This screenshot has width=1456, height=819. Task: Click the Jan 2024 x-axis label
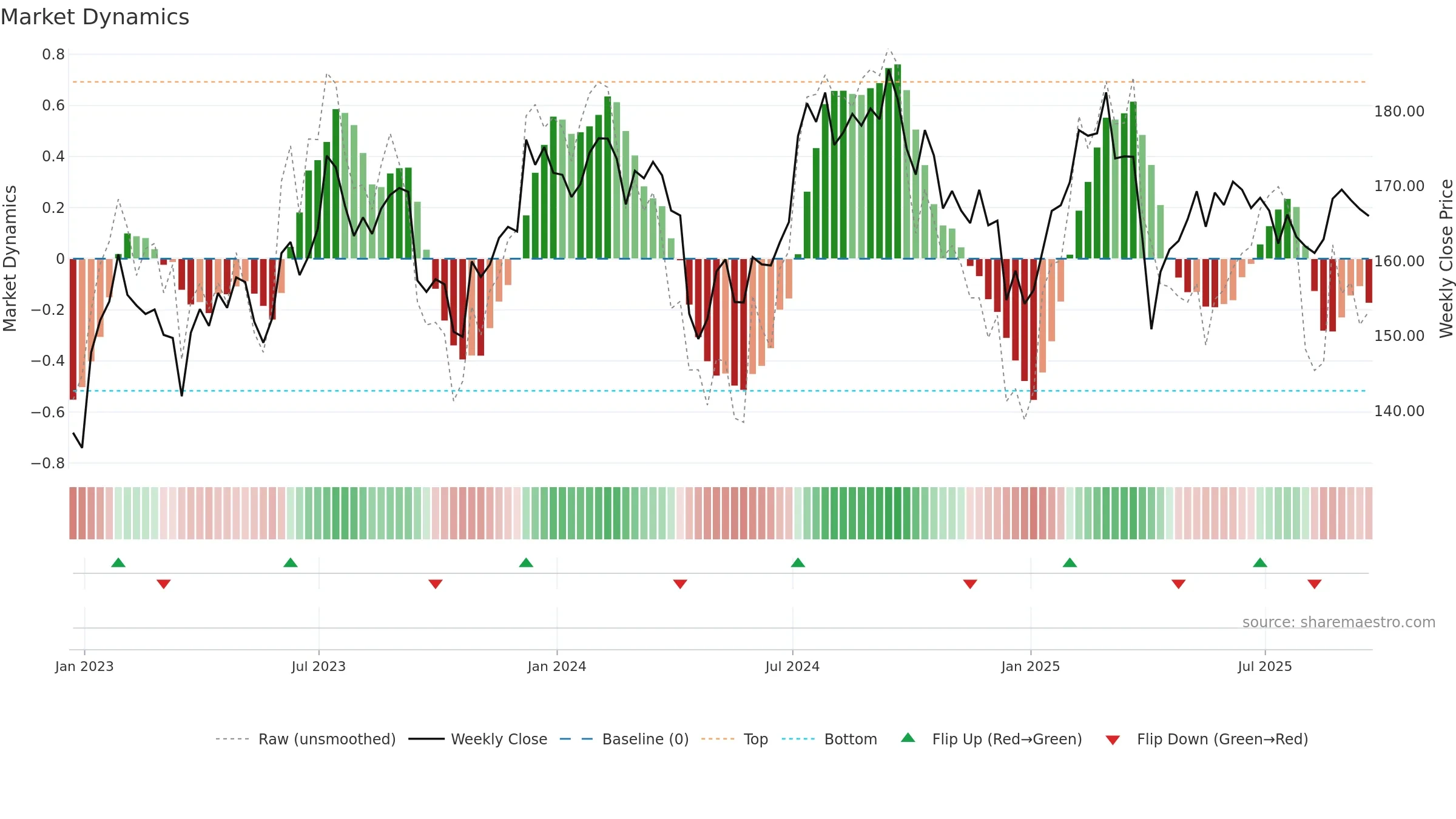557,666
